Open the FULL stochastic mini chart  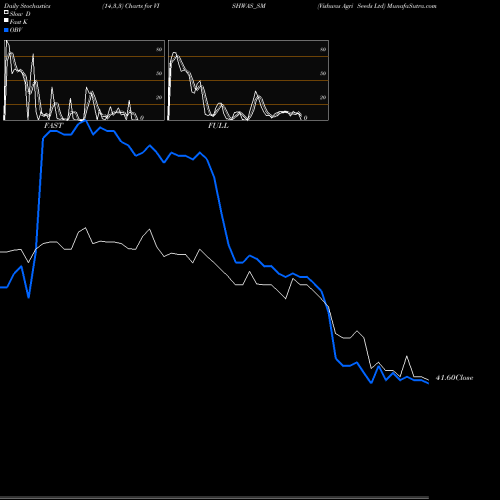(248, 80)
